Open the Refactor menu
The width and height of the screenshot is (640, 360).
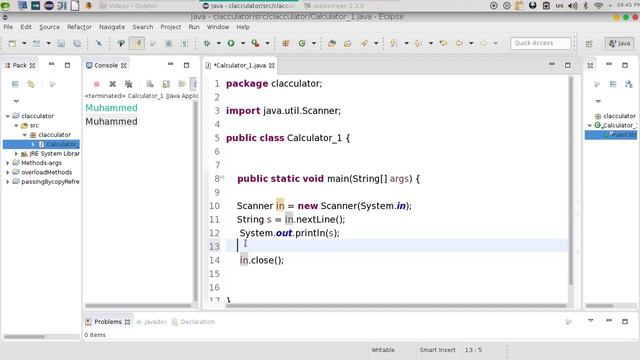(x=79, y=27)
